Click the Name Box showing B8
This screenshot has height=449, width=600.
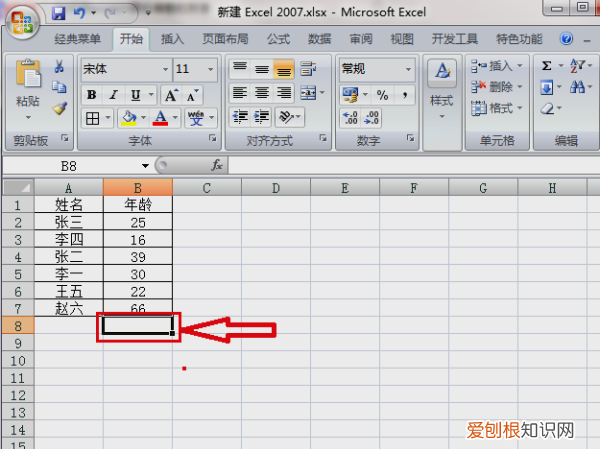pos(75,165)
